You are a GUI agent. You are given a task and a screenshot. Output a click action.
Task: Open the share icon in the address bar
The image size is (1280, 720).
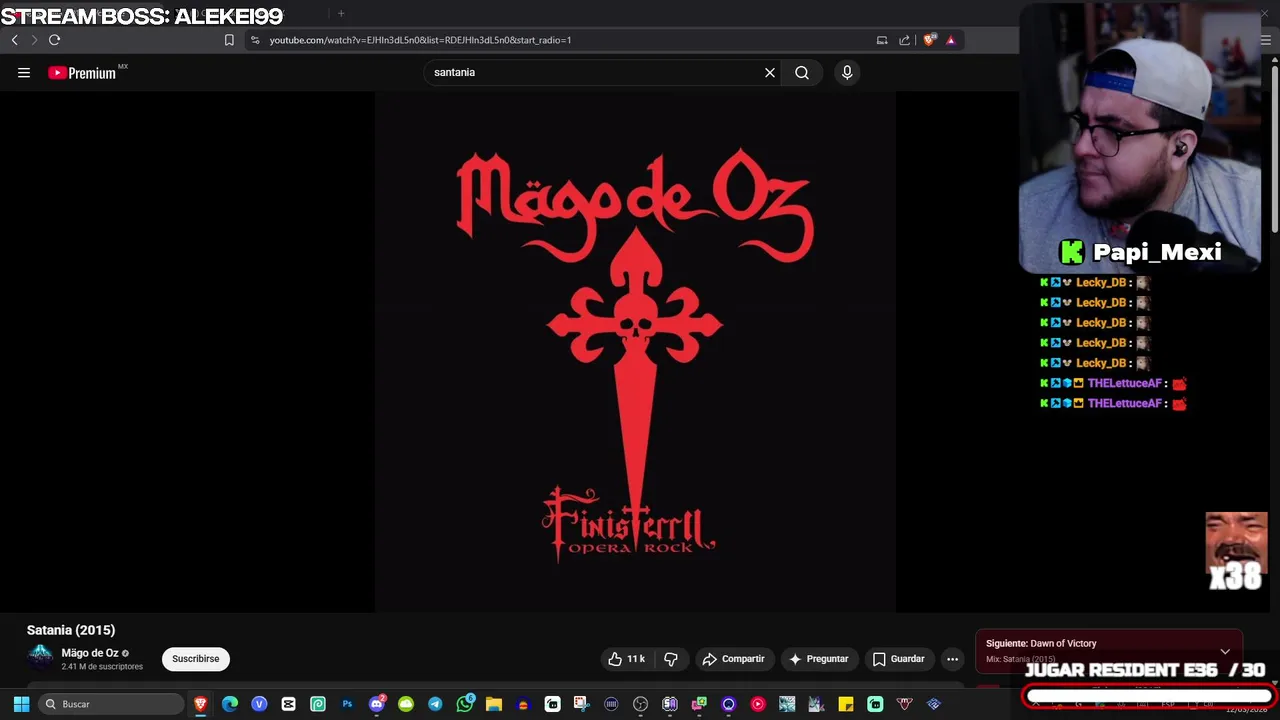[x=905, y=40]
